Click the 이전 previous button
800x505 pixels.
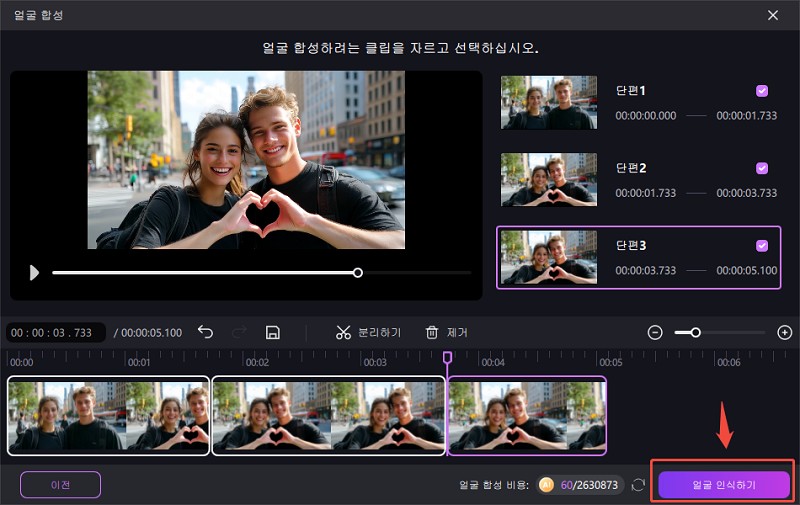tap(60, 485)
